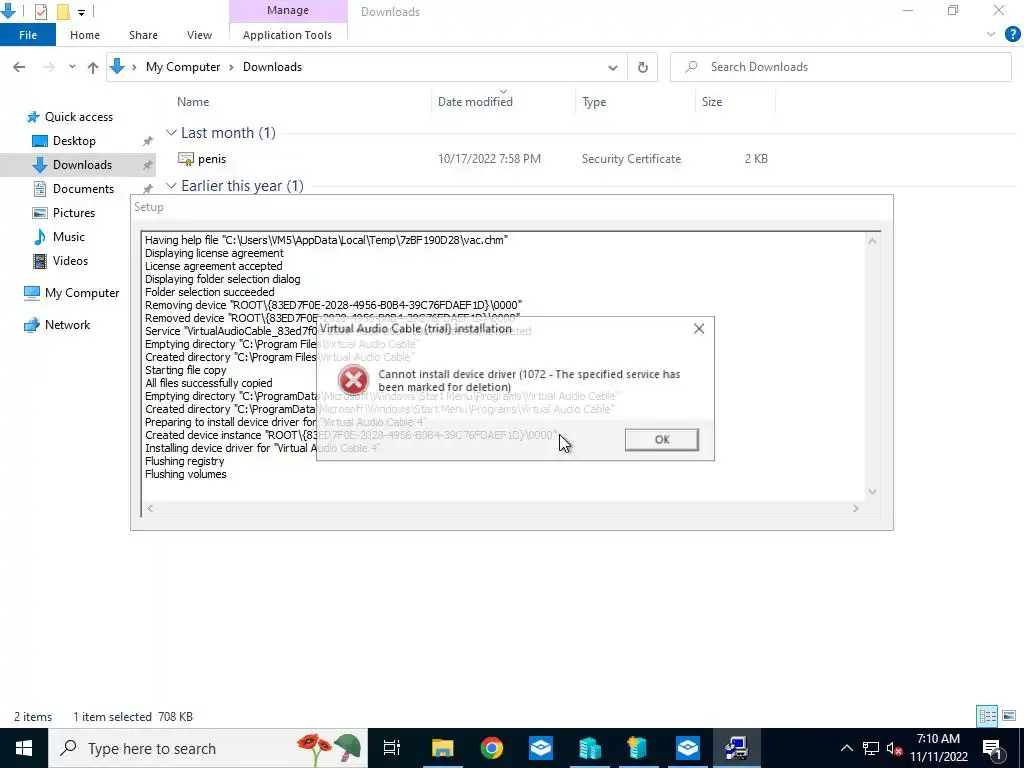Collapse the Last month group

[x=171, y=133]
